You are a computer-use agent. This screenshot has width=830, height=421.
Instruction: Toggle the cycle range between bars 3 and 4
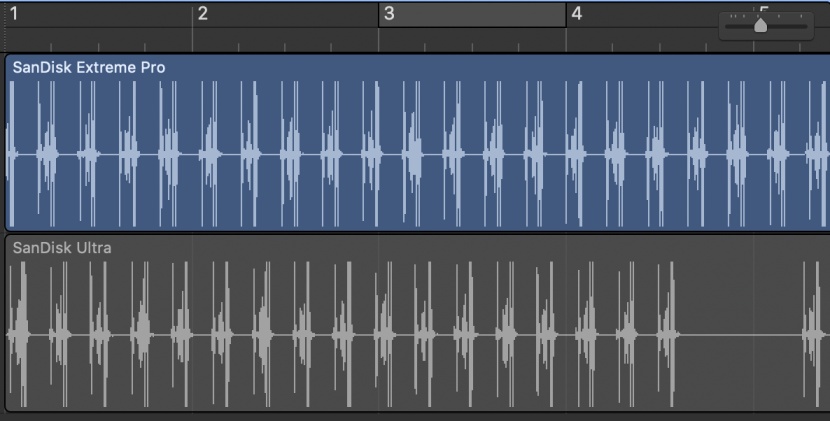point(472,14)
